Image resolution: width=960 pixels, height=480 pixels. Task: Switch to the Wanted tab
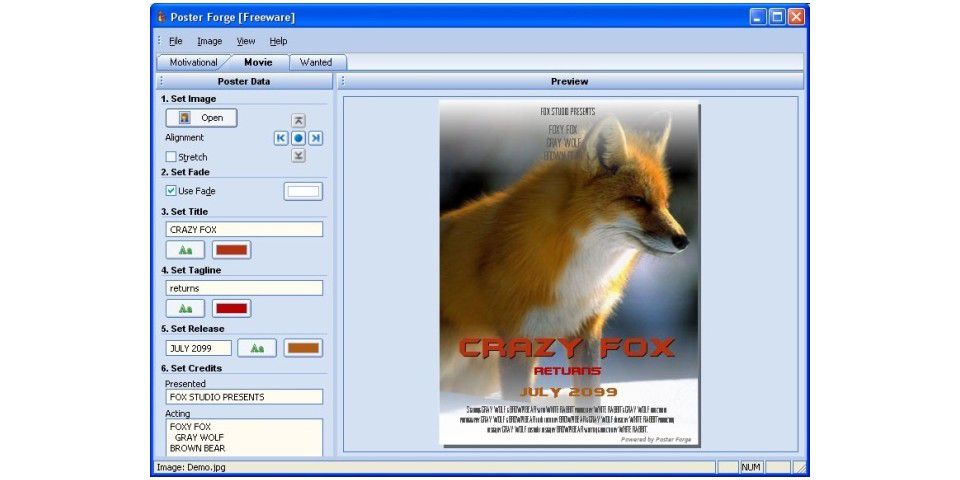[x=316, y=62]
